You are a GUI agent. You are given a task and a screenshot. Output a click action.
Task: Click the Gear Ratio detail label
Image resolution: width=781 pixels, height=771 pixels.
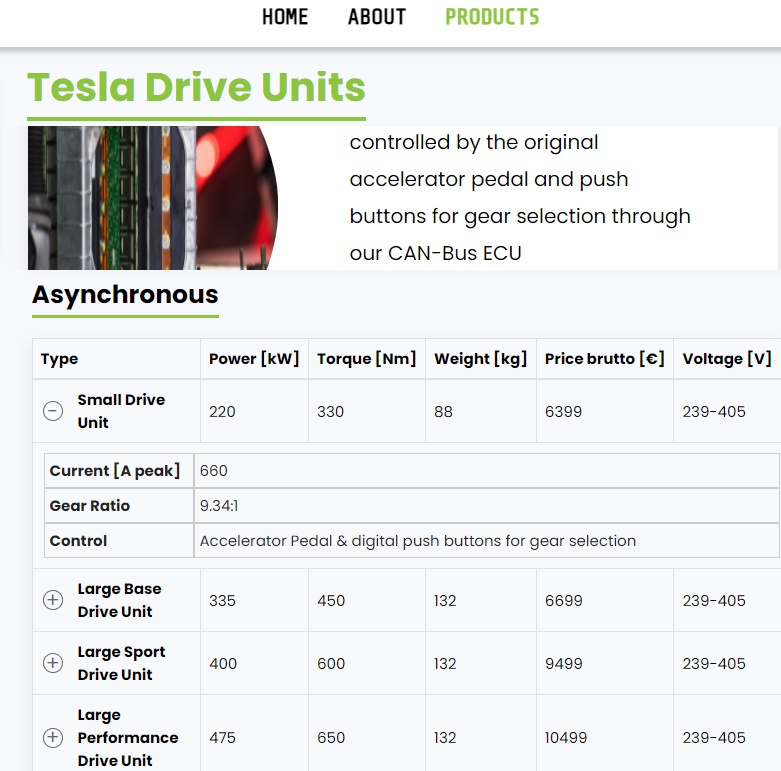point(90,506)
